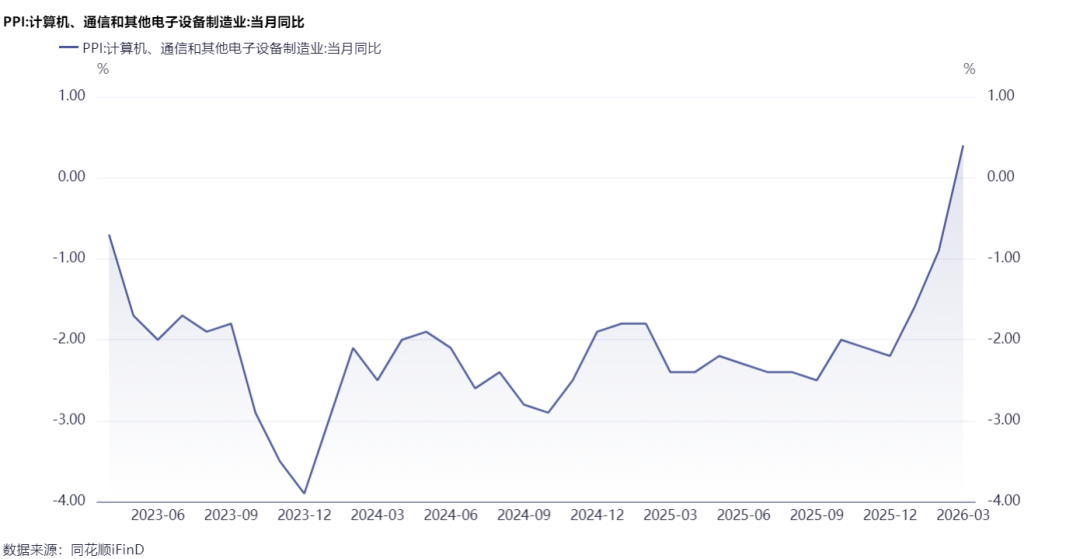
Task: Click the right axis 1.00 value
Action: (x=1000, y=96)
